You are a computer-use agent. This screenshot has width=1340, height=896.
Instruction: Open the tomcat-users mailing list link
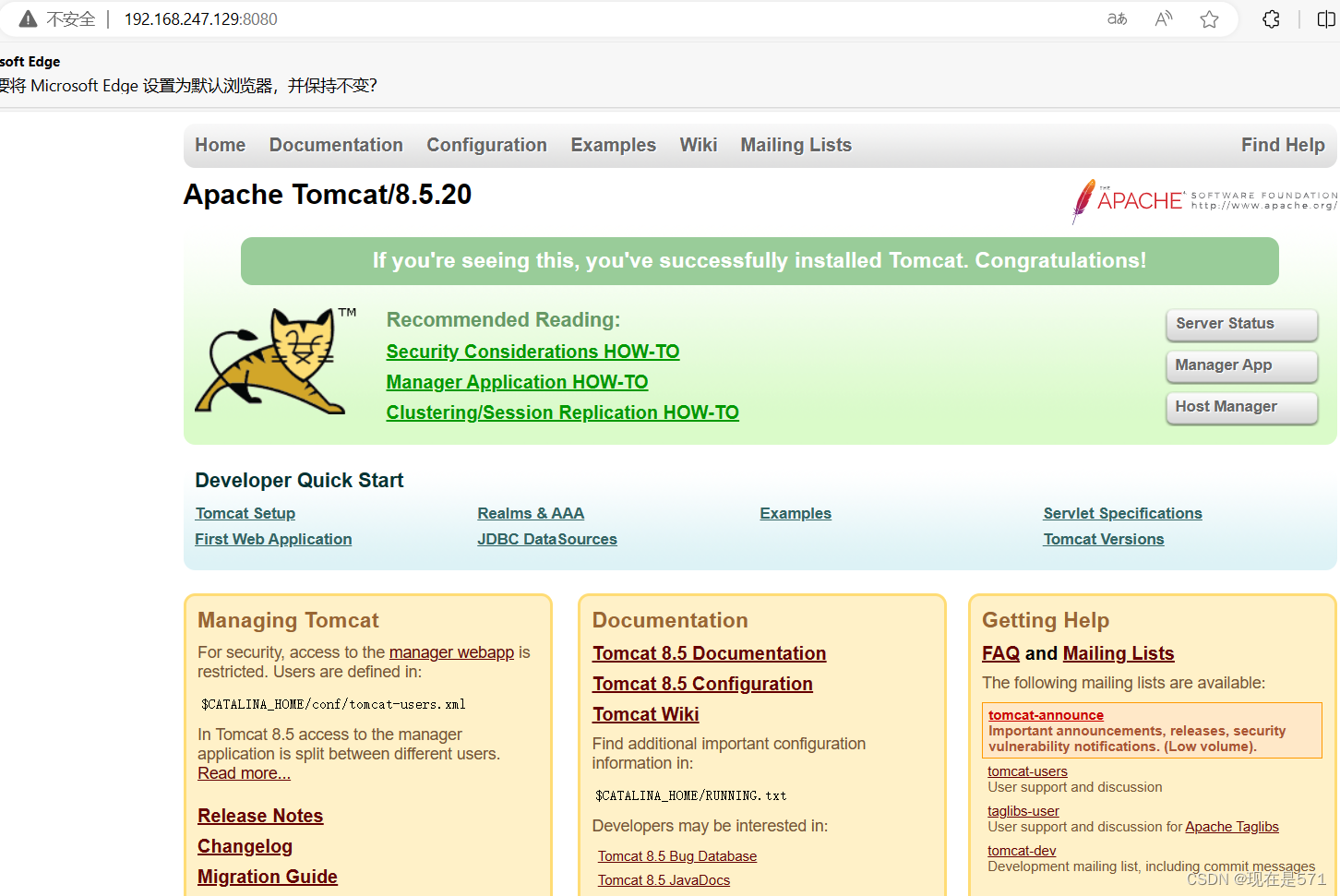point(1027,771)
